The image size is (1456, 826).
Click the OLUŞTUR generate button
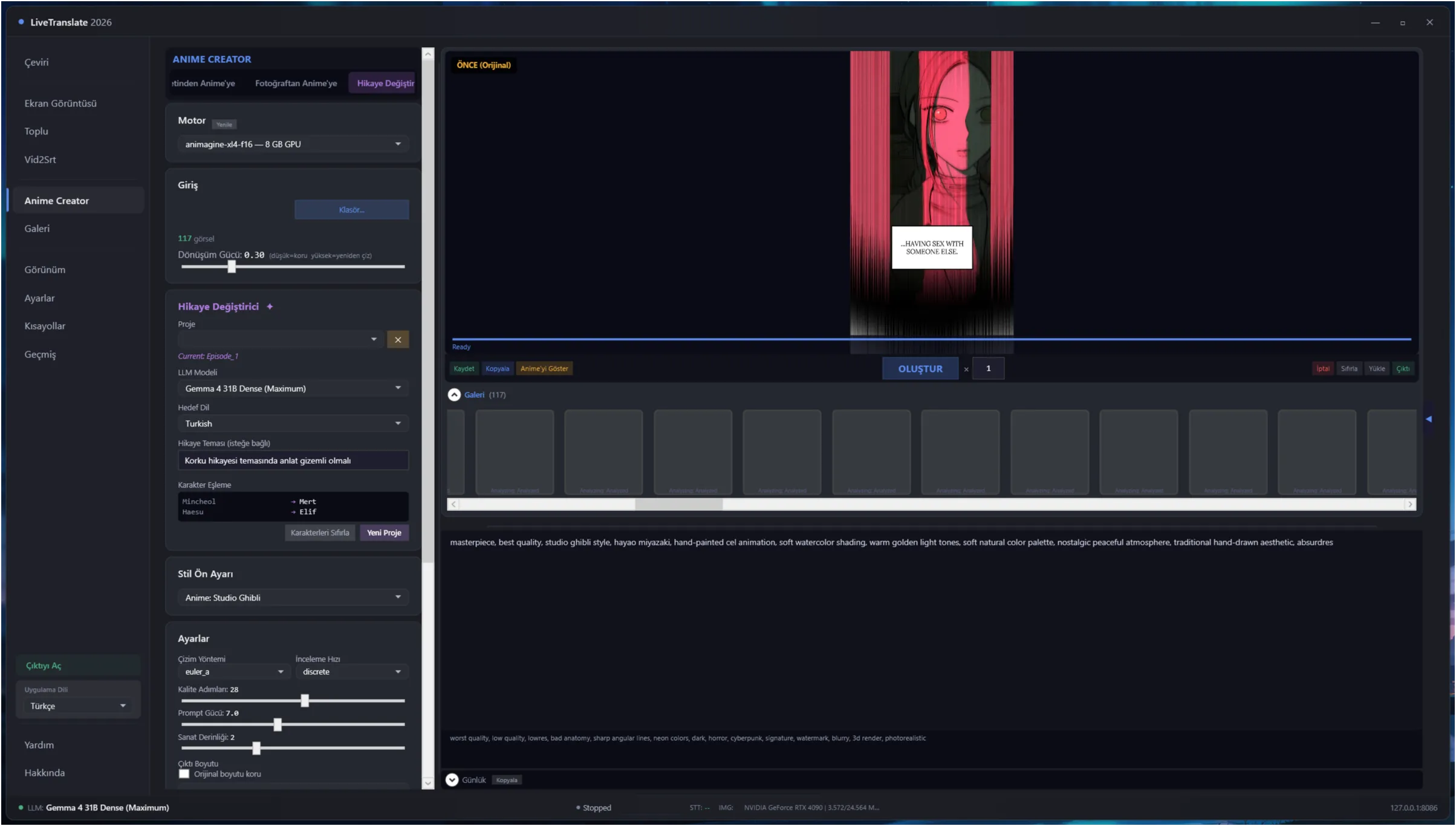click(x=920, y=369)
